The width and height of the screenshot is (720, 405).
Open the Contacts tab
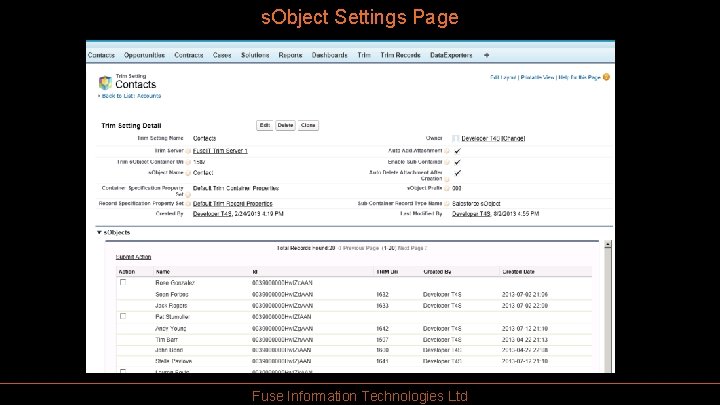101,55
